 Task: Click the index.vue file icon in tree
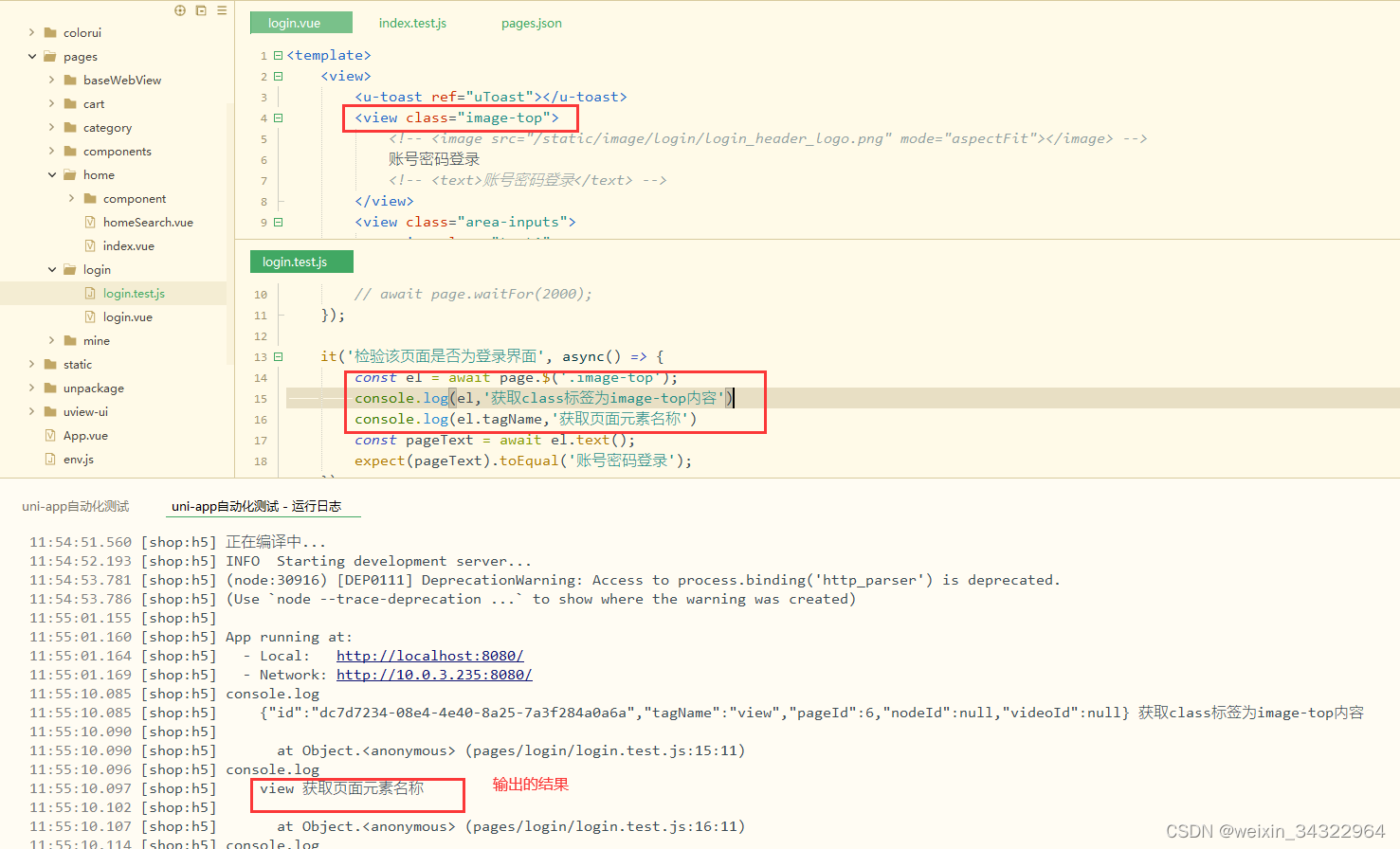click(90, 245)
